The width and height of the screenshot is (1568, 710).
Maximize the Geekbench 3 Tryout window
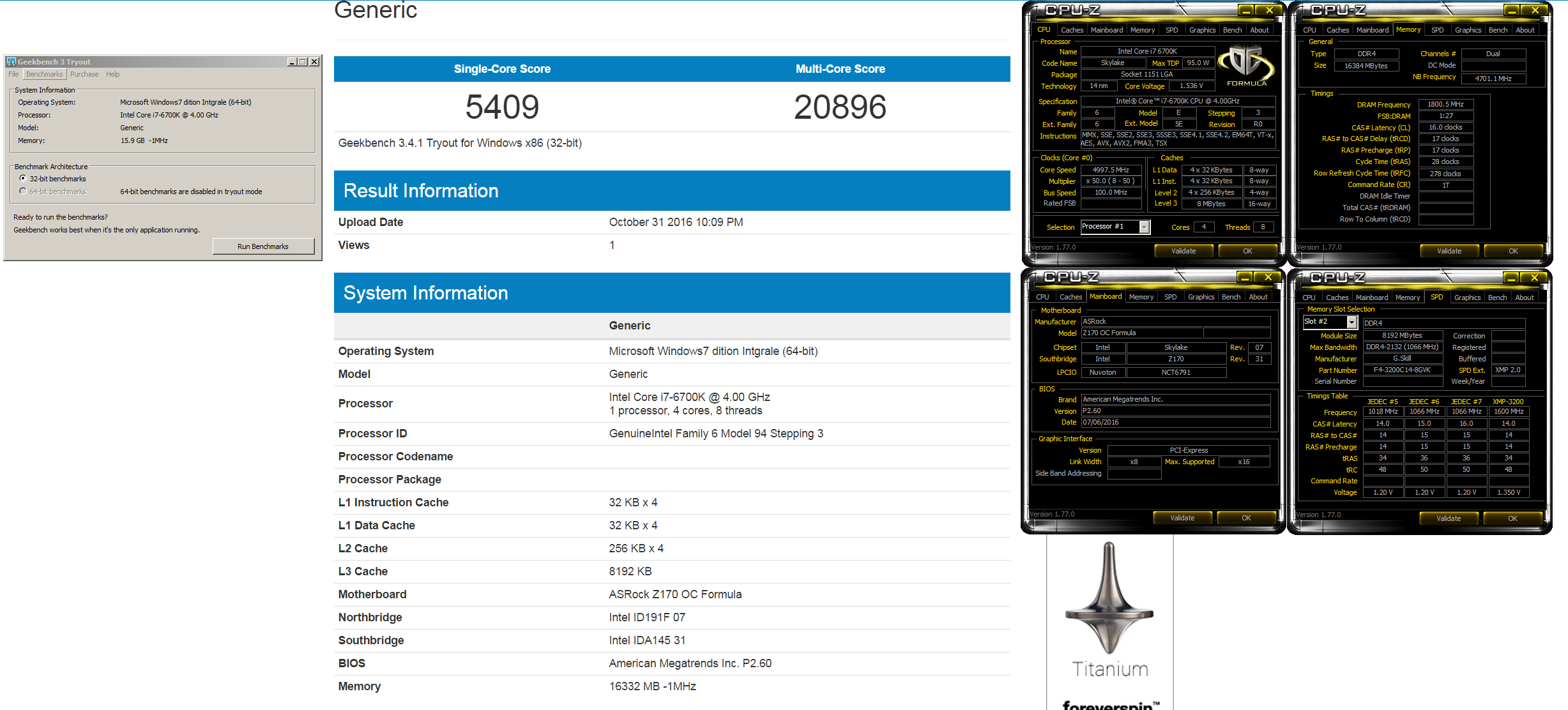tap(303, 62)
